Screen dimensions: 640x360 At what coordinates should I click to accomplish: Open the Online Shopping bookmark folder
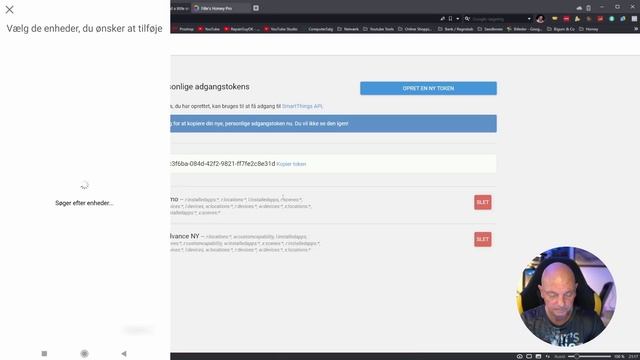coord(415,29)
